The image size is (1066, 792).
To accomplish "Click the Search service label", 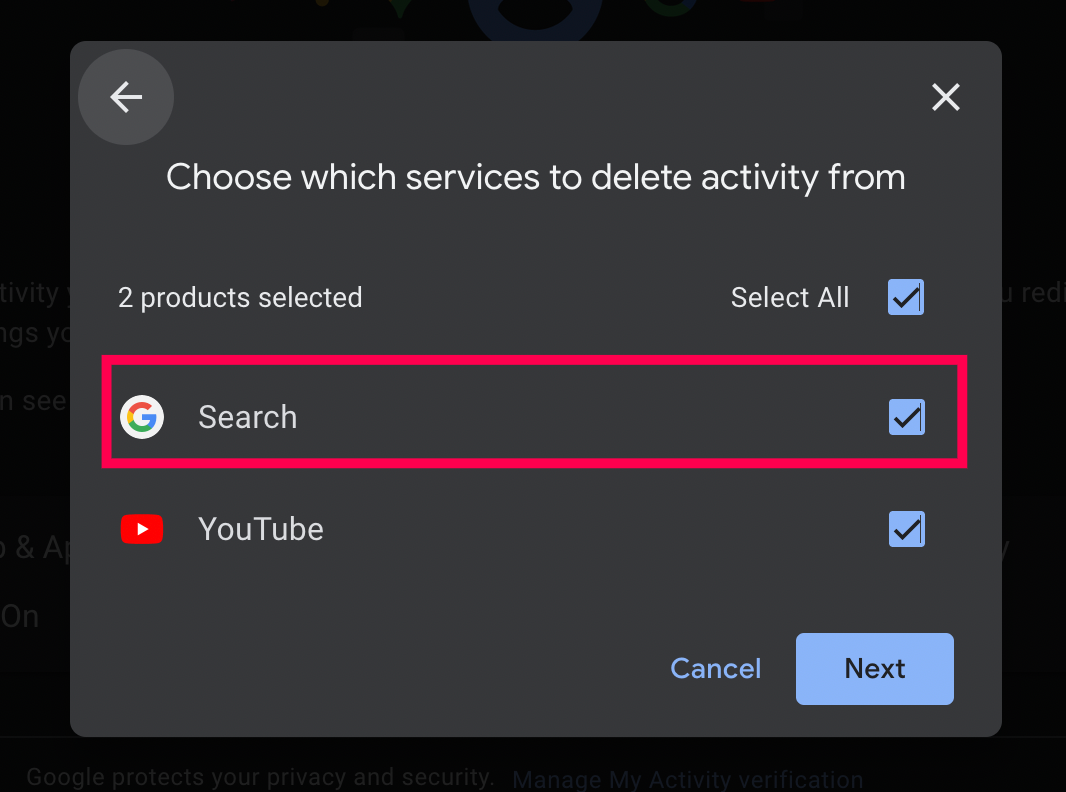I will 247,417.
